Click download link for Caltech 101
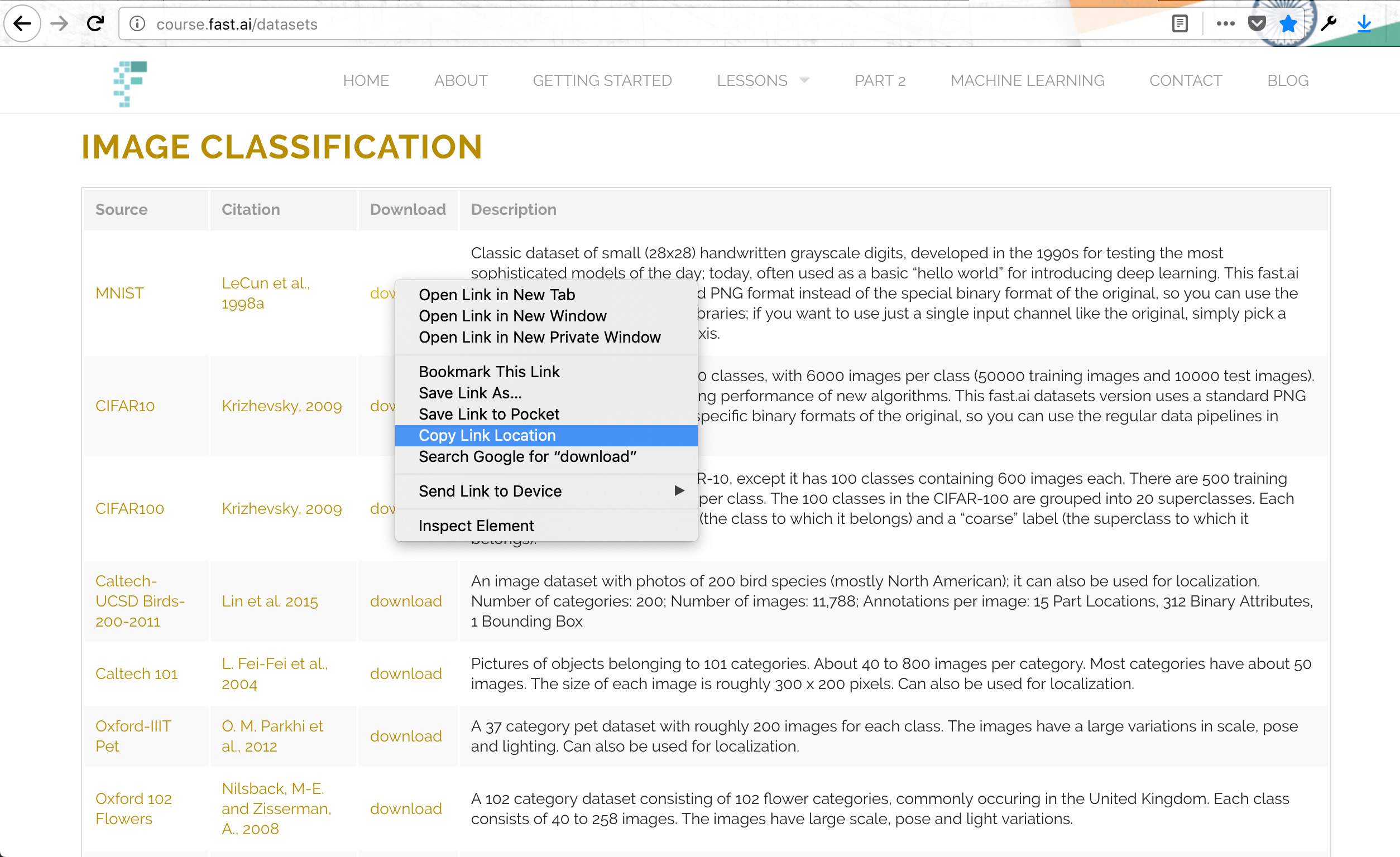Screen dimensions: 1400x857 click(x=405, y=673)
